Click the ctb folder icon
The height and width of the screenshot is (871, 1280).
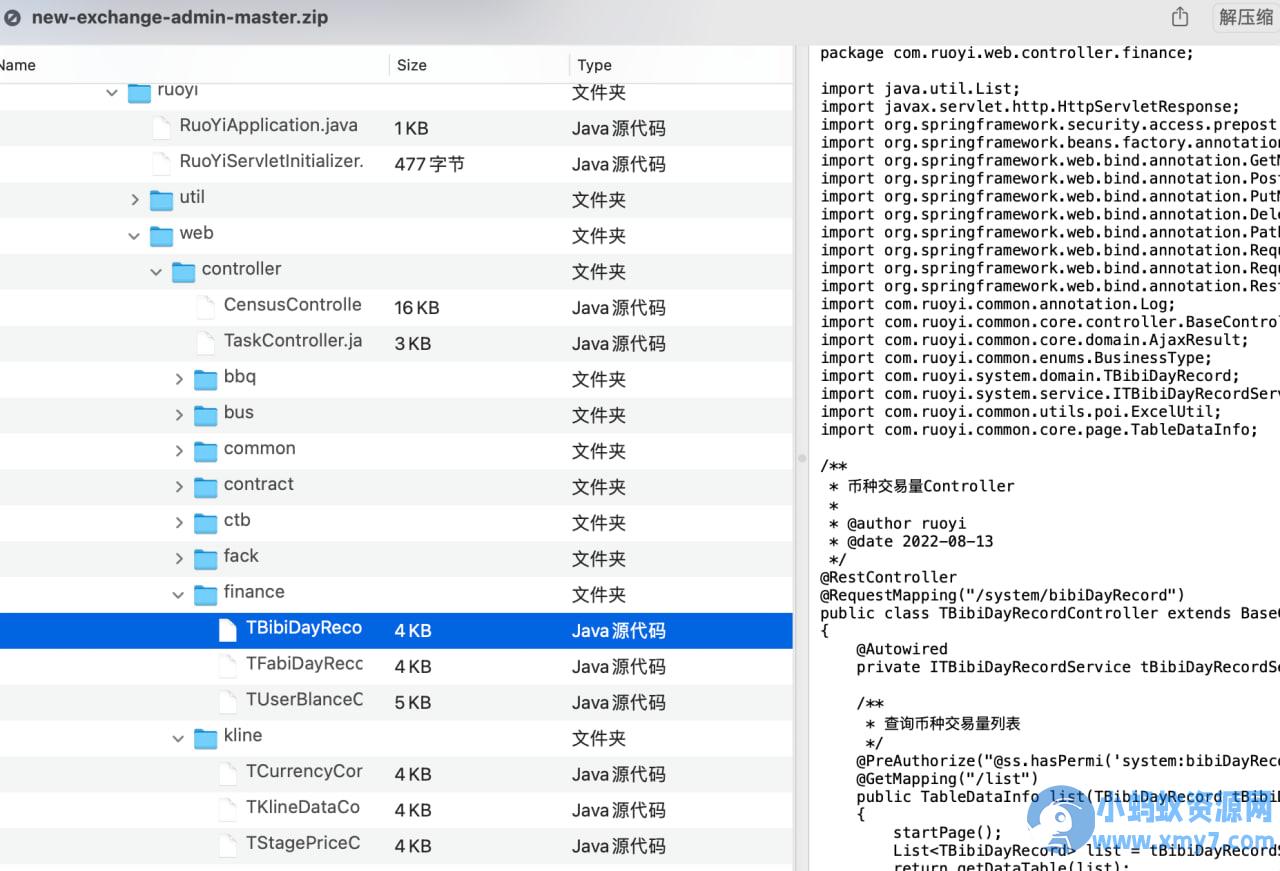205,523
